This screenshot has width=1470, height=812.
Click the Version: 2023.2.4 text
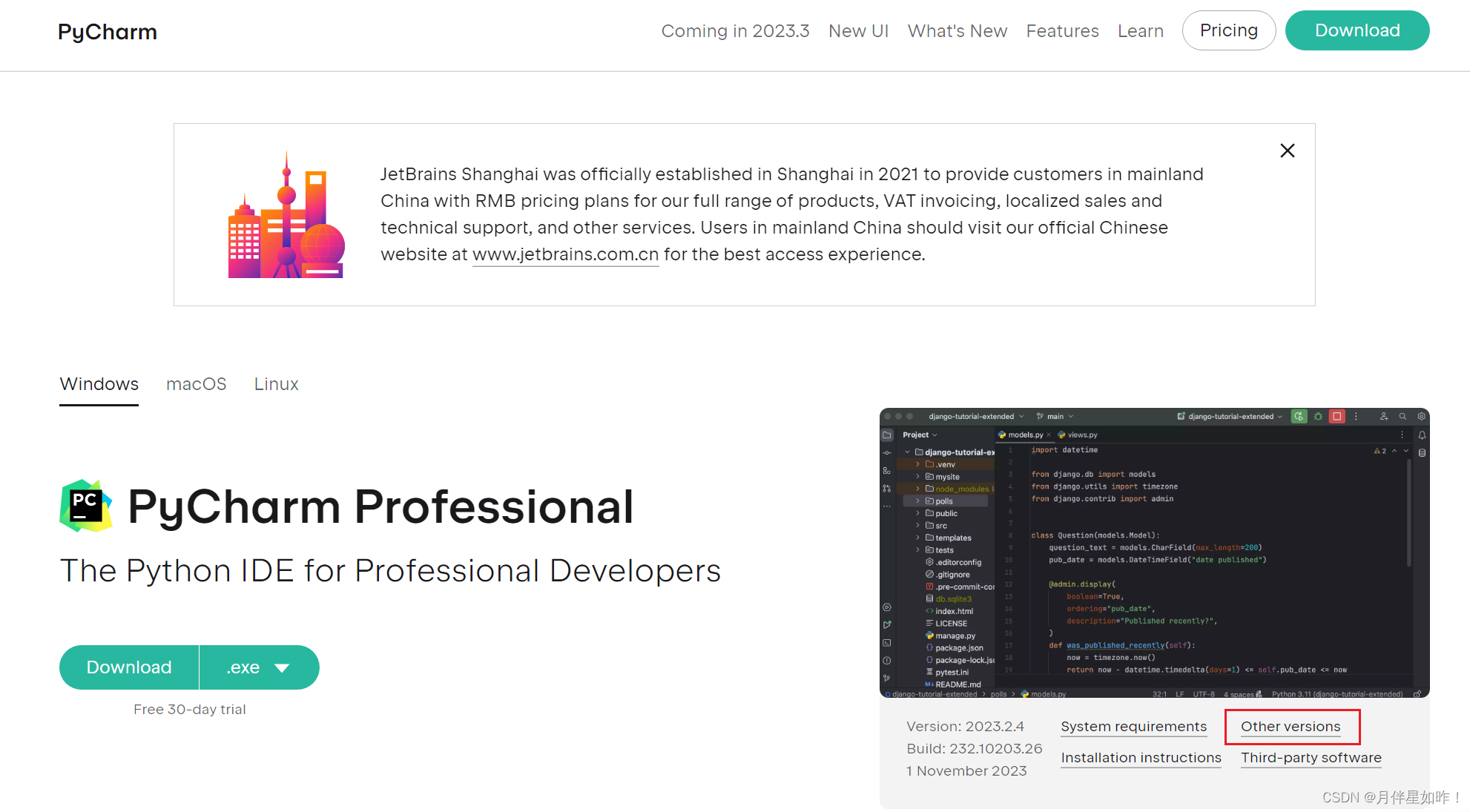tap(966, 727)
